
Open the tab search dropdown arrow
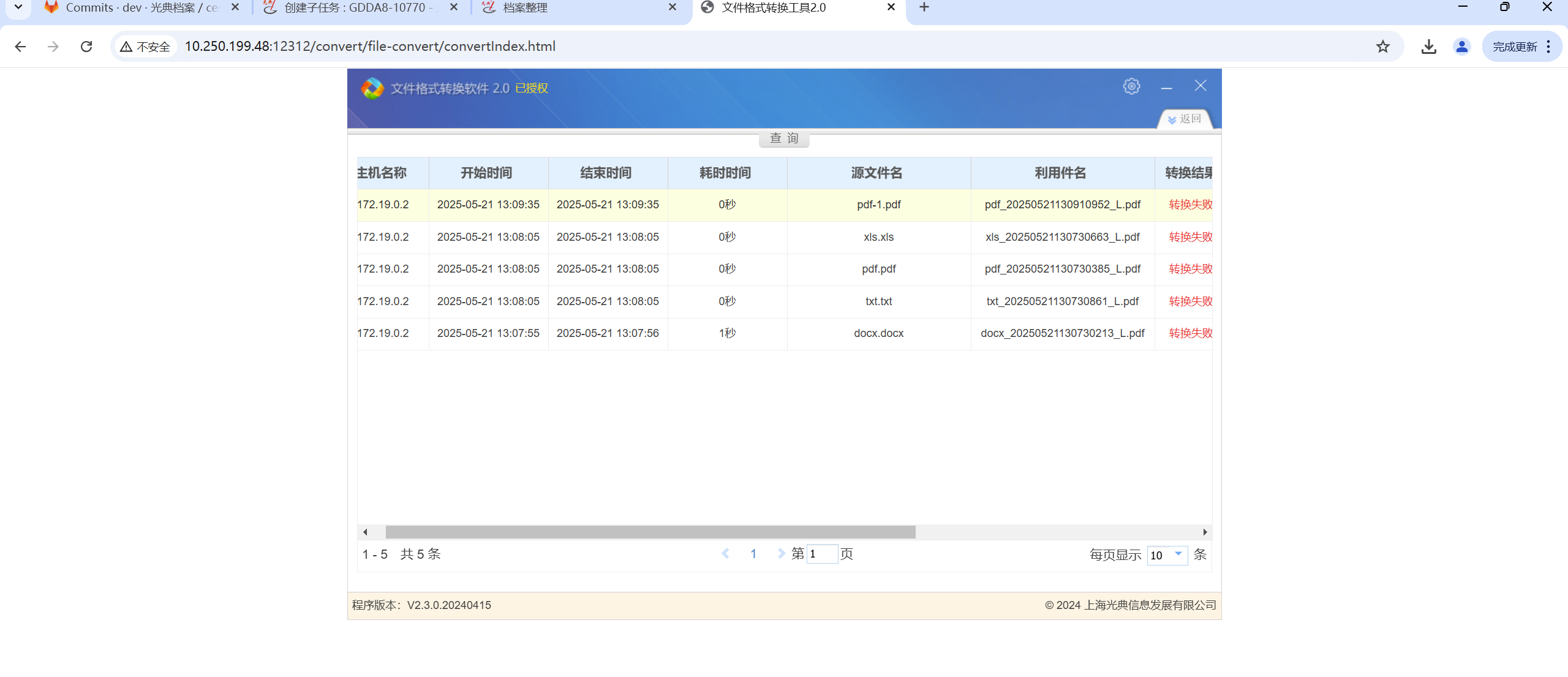[x=18, y=8]
